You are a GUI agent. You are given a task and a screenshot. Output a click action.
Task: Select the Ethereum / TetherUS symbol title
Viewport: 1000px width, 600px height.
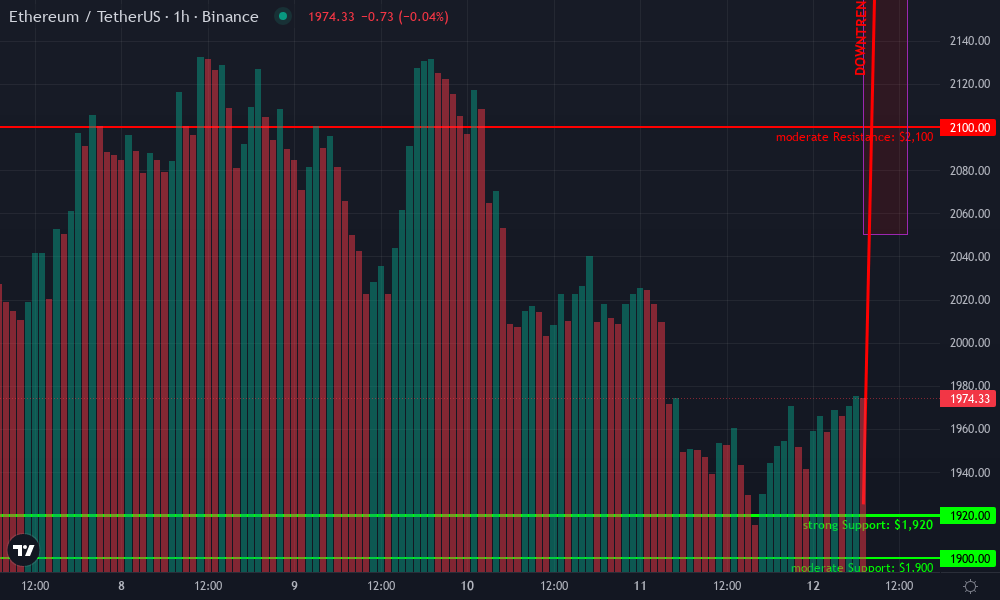pos(85,17)
